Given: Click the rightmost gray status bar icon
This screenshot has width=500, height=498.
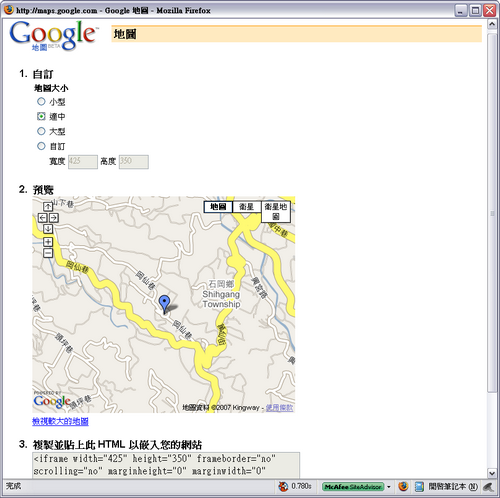Looking at the screenshot, I should pos(488,487).
